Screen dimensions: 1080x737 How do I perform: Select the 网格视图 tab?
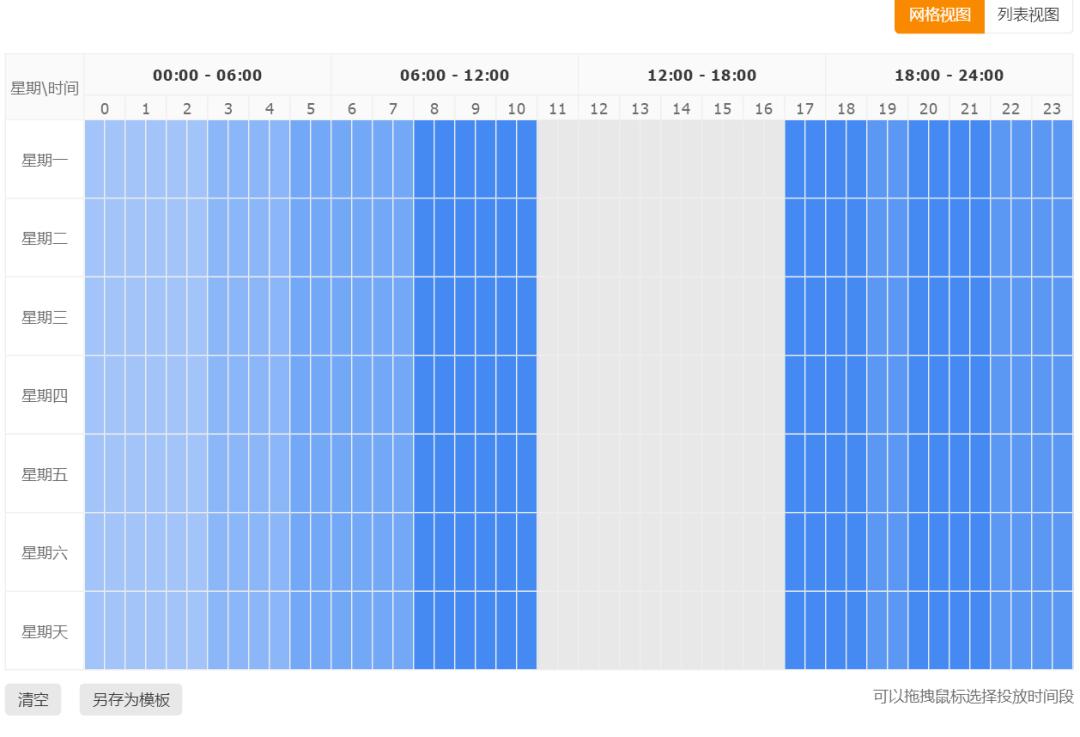point(939,16)
